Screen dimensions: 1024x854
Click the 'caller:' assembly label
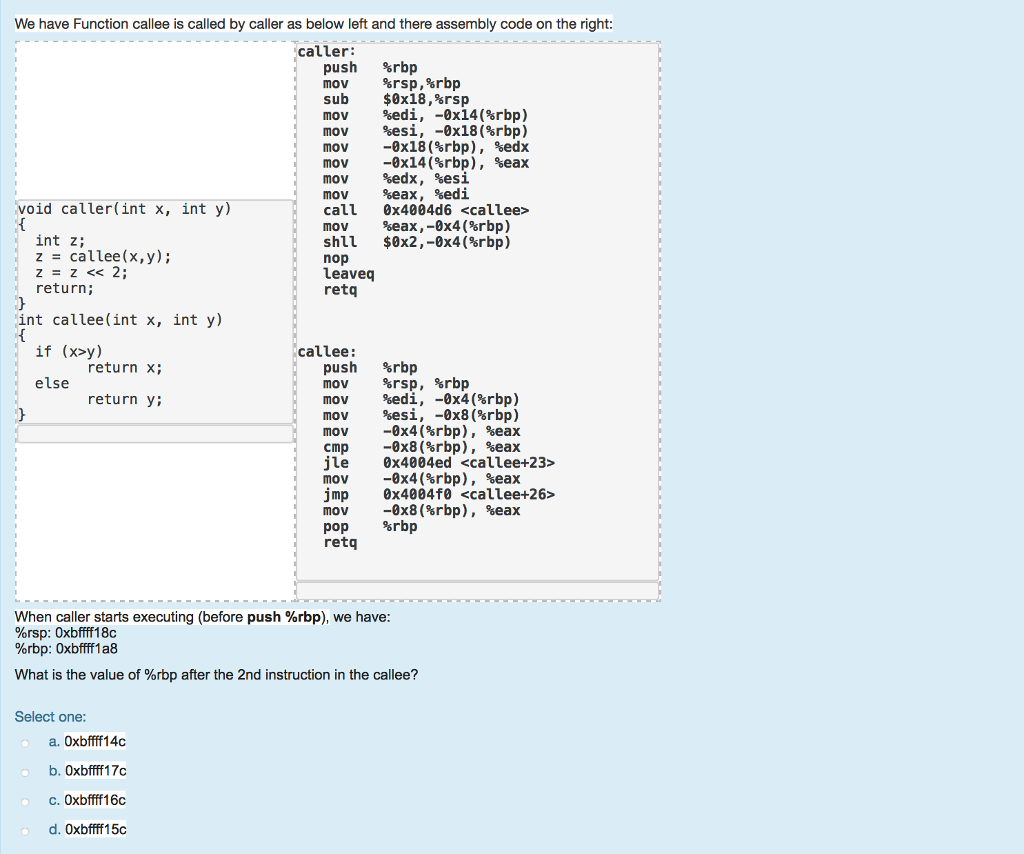[x=327, y=52]
